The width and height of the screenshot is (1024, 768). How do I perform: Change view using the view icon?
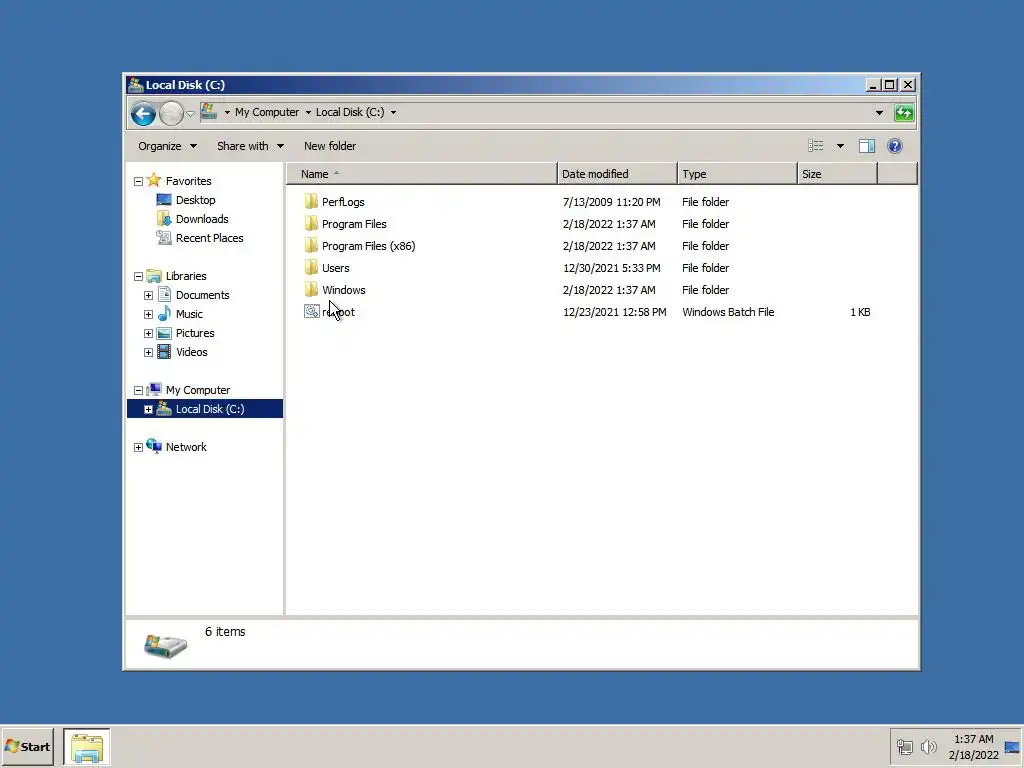pos(816,146)
